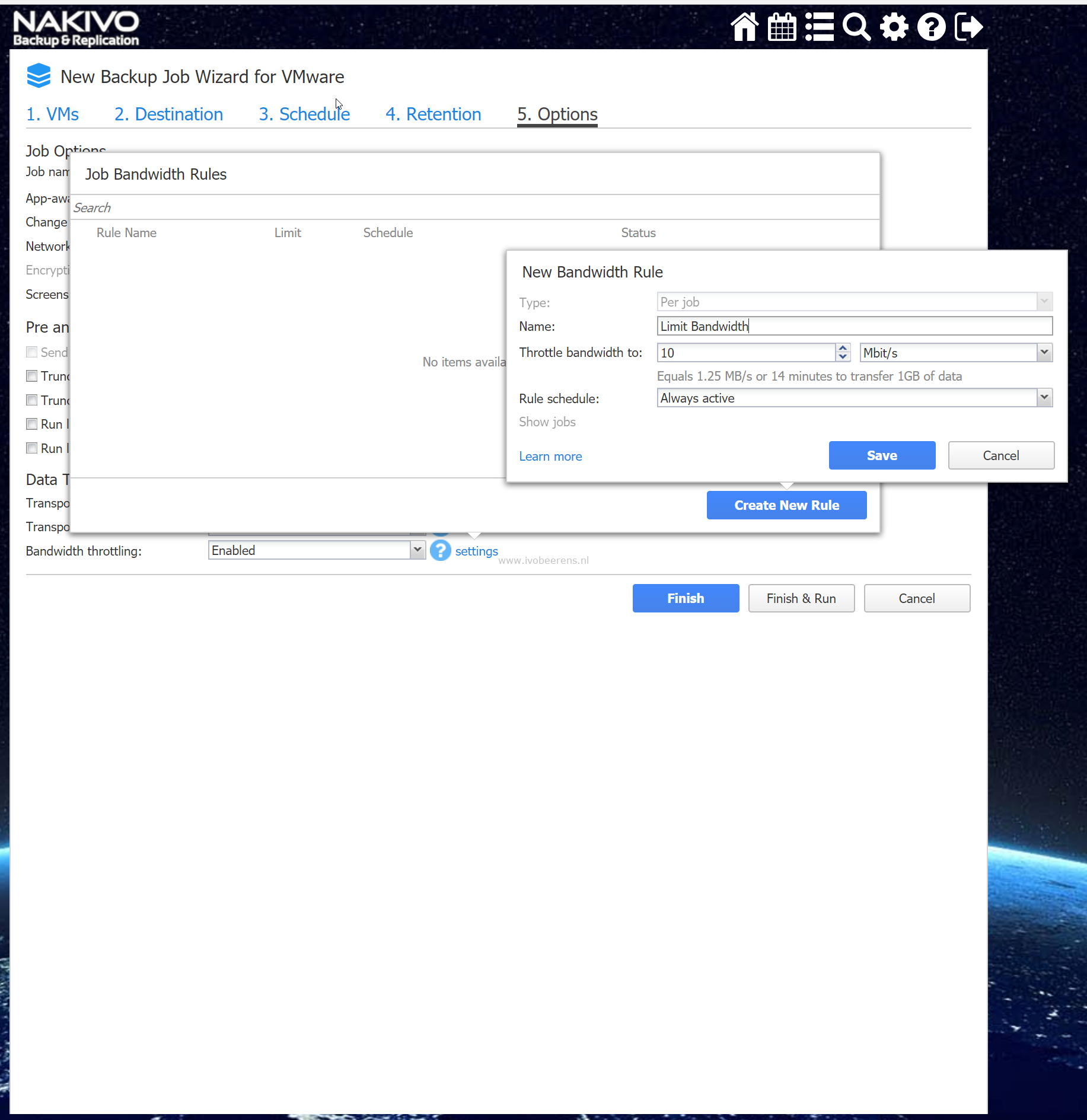
Task: Toggle the first Run checkbox
Action: [x=32, y=424]
